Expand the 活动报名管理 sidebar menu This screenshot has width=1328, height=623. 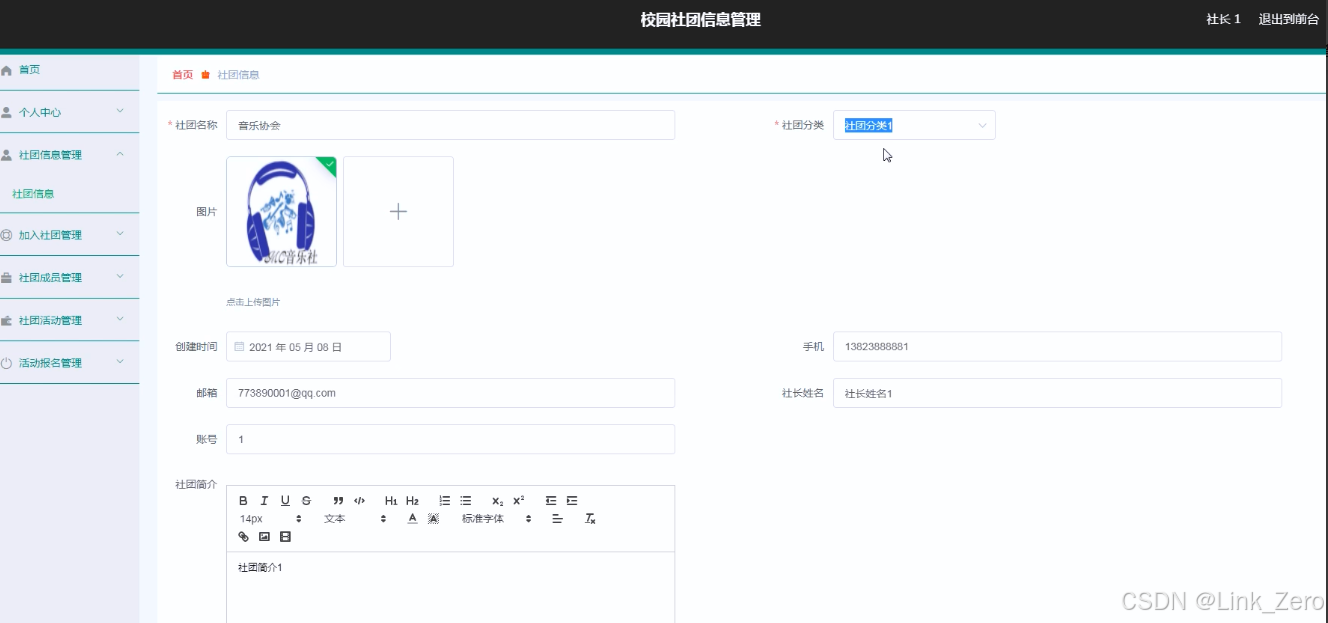coord(69,363)
